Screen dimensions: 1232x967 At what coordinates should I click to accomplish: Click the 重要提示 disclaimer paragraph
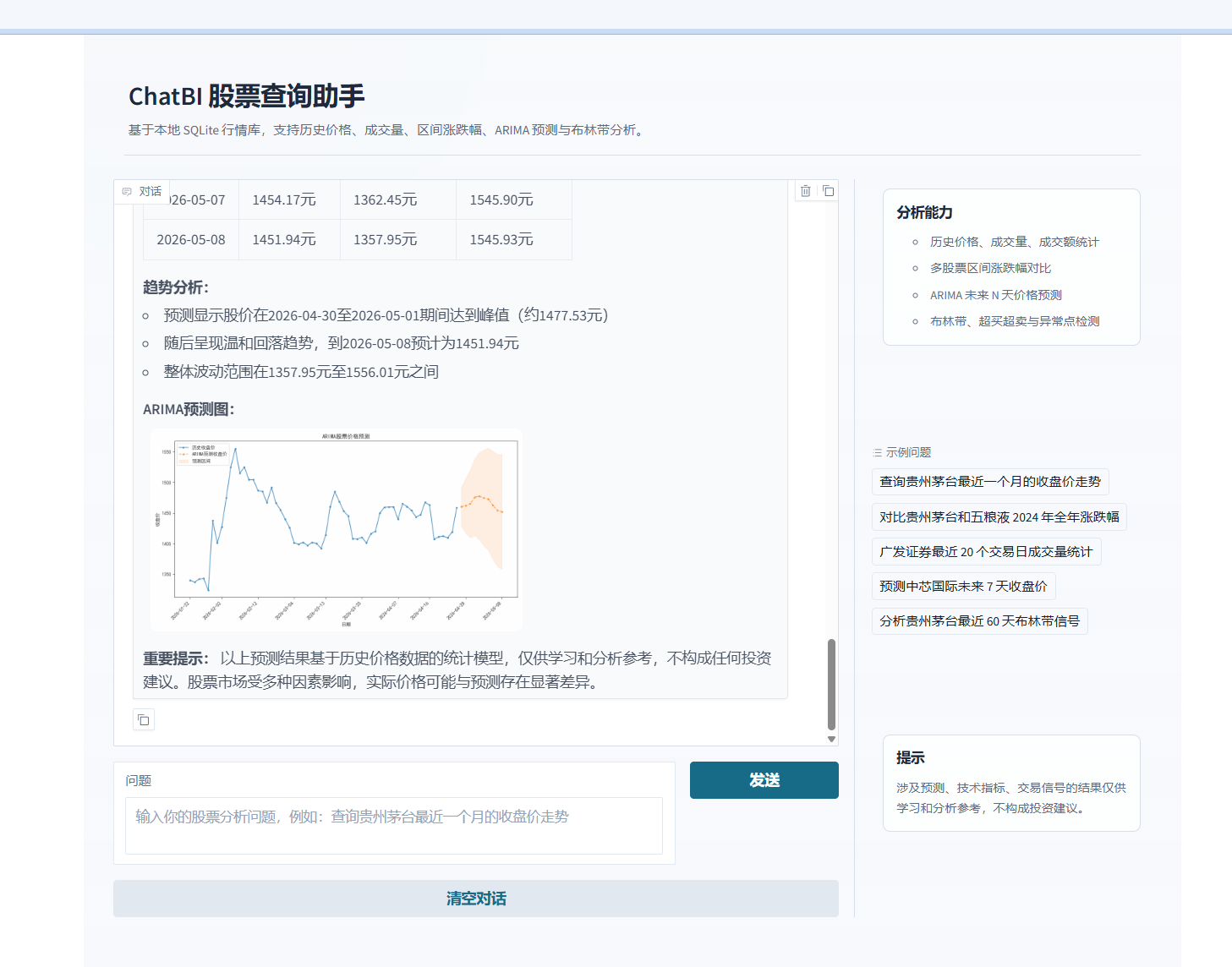coord(457,669)
